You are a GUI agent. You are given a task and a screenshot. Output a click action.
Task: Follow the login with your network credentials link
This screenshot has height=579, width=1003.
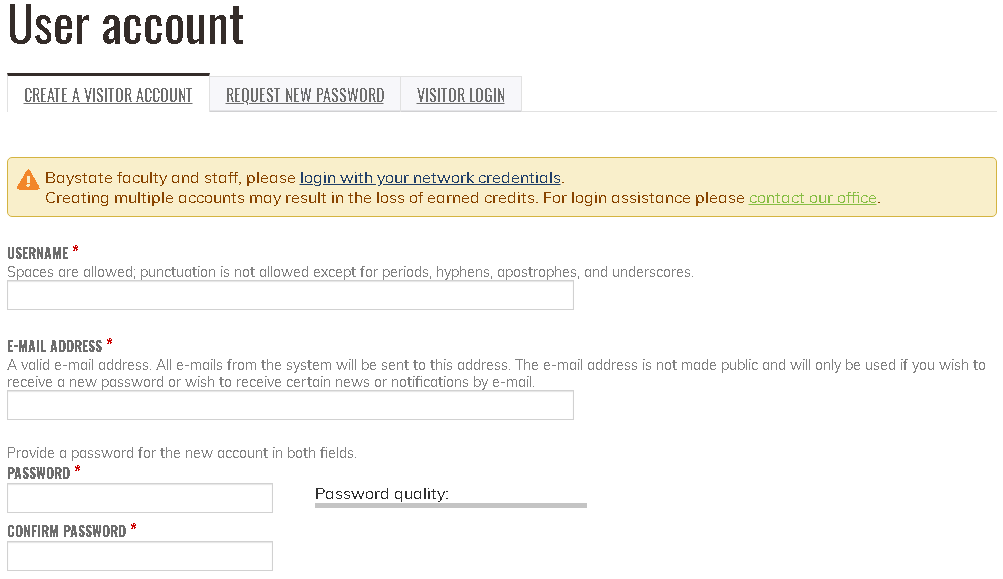[430, 178]
